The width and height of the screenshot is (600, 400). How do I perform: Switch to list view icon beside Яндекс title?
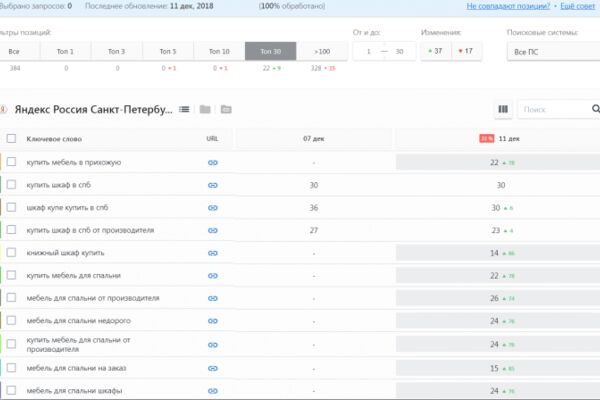(x=184, y=109)
